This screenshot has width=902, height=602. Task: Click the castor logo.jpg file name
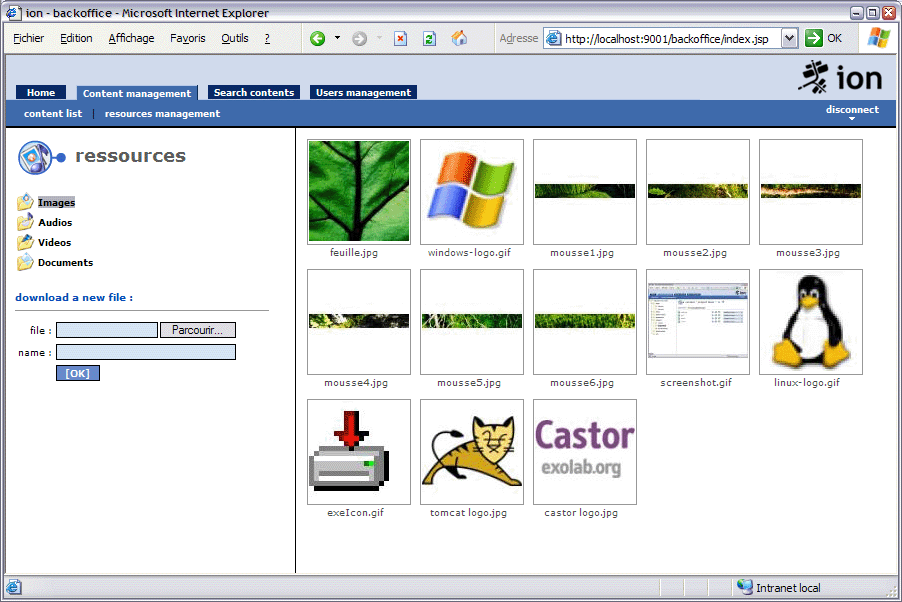[581, 512]
